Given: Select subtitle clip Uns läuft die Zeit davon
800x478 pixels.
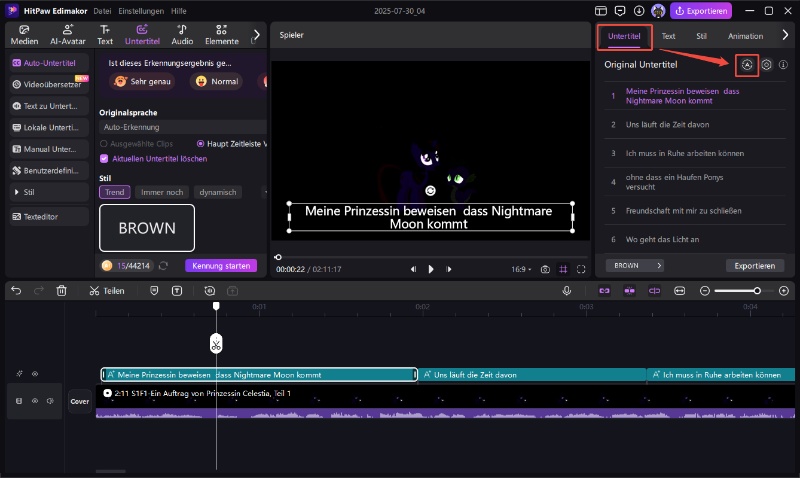Looking at the screenshot, I should coord(532,375).
